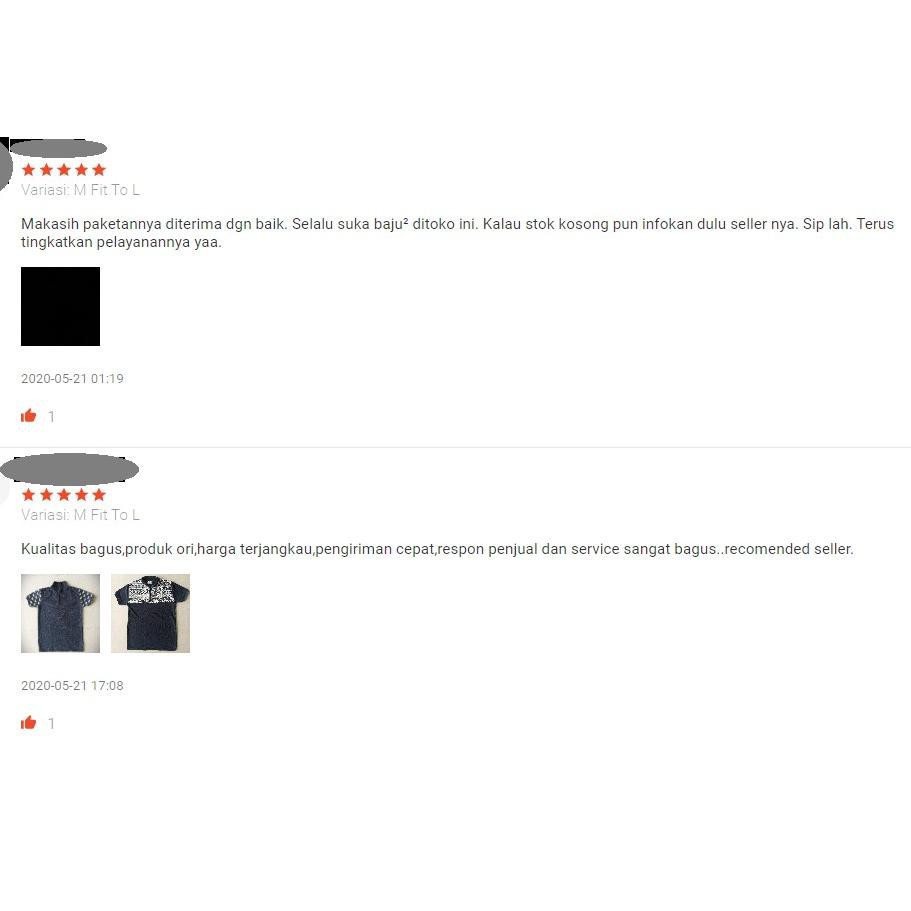Click the last star of the bottom review's rating
This screenshot has height=911, width=911.
pos(99,494)
